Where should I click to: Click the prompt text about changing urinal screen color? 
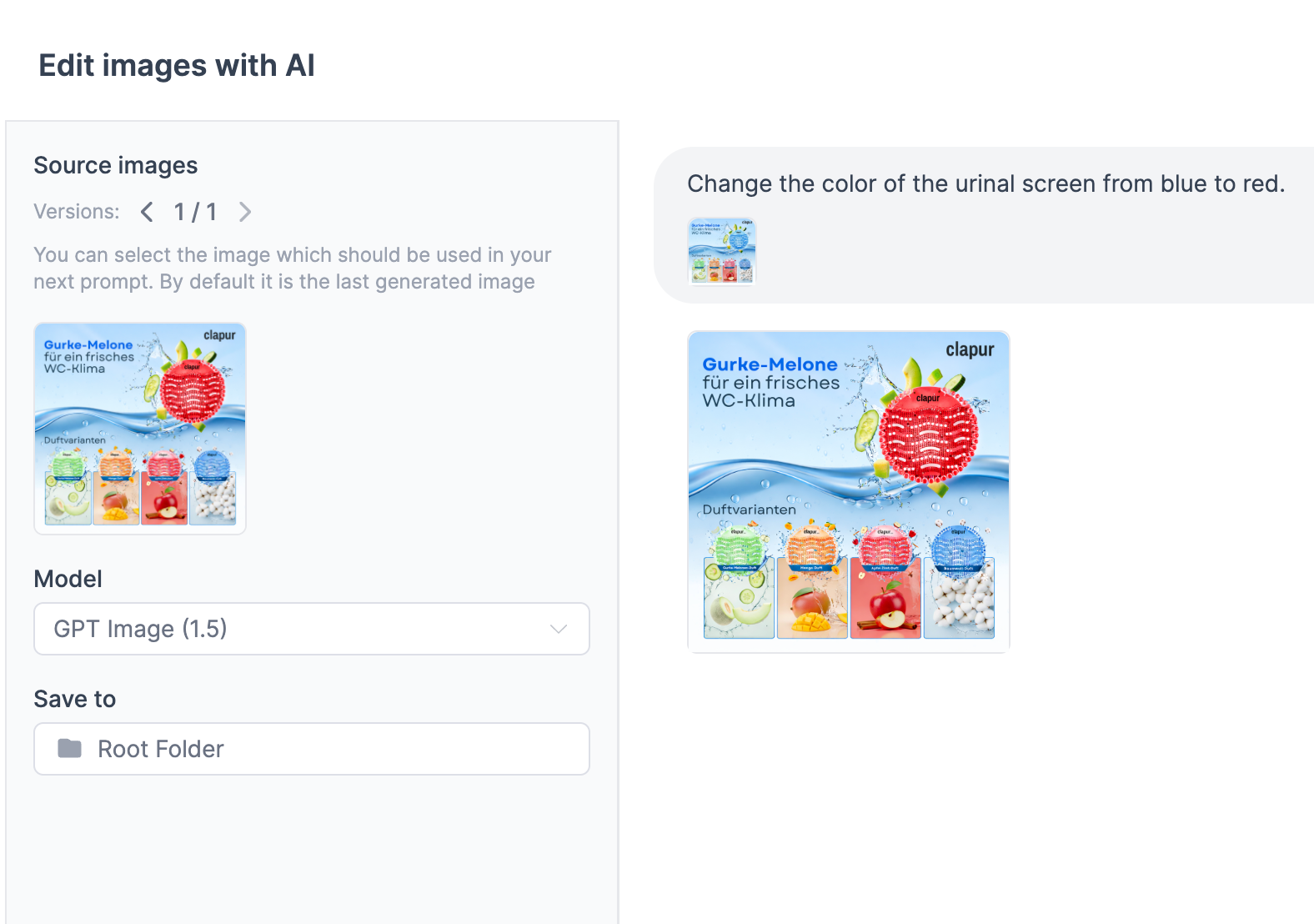click(985, 183)
